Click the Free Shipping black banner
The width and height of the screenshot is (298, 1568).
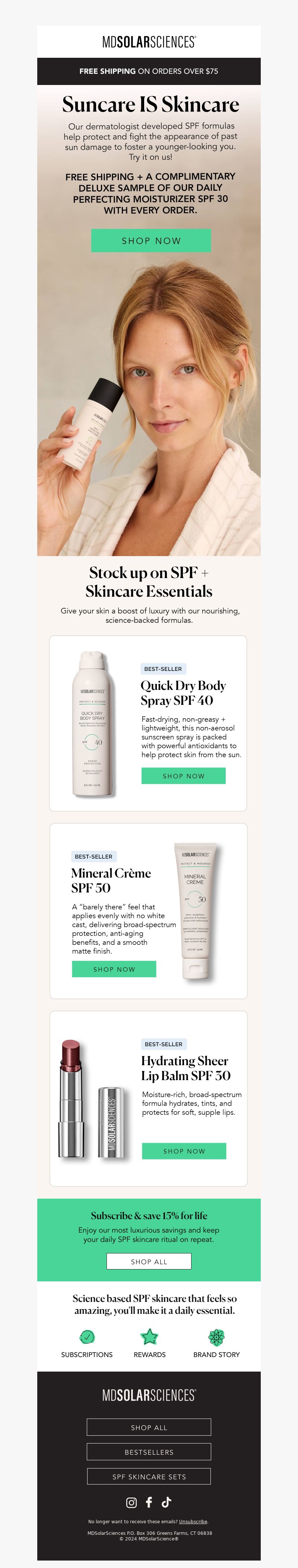click(149, 71)
